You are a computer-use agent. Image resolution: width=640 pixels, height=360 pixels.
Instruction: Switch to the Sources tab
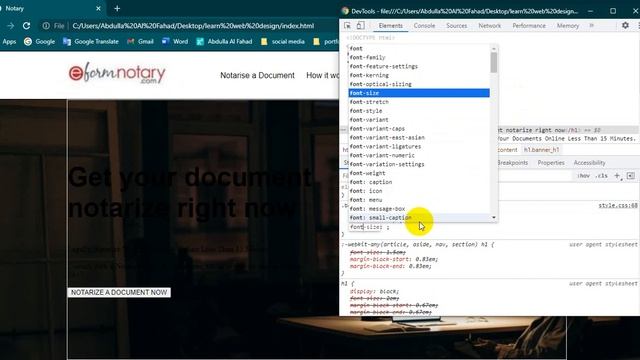(x=456, y=25)
